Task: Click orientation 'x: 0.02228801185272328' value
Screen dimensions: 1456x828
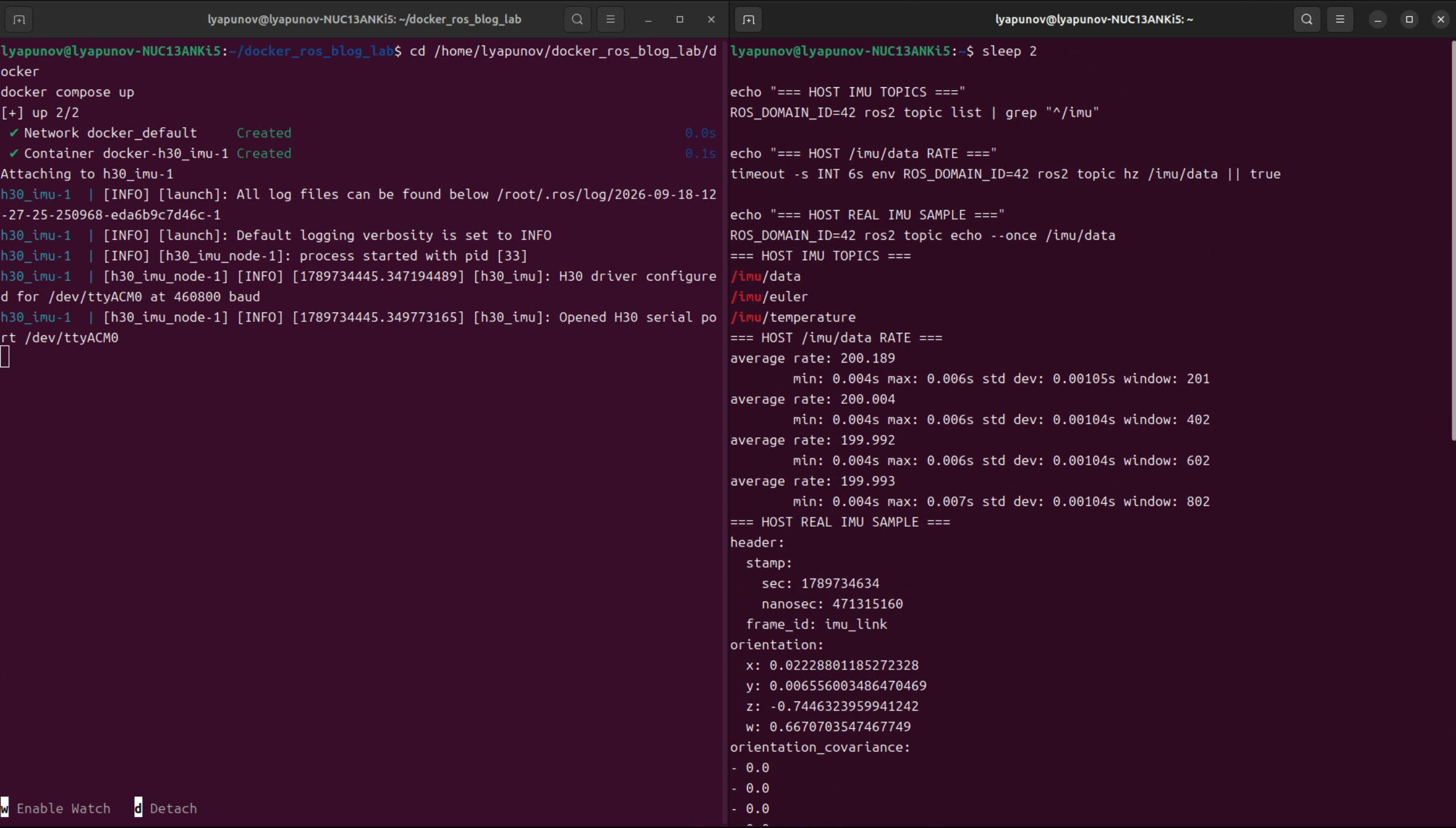Action: tap(832, 666)
